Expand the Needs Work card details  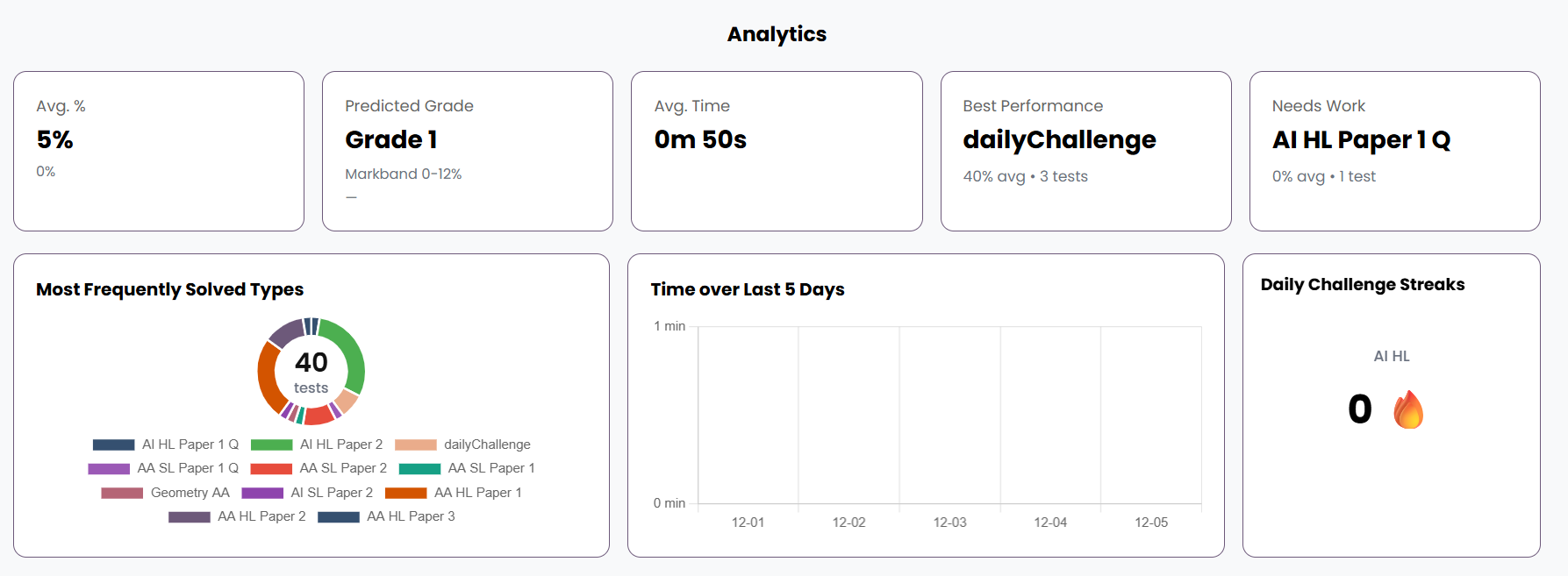click(1394, 151)
